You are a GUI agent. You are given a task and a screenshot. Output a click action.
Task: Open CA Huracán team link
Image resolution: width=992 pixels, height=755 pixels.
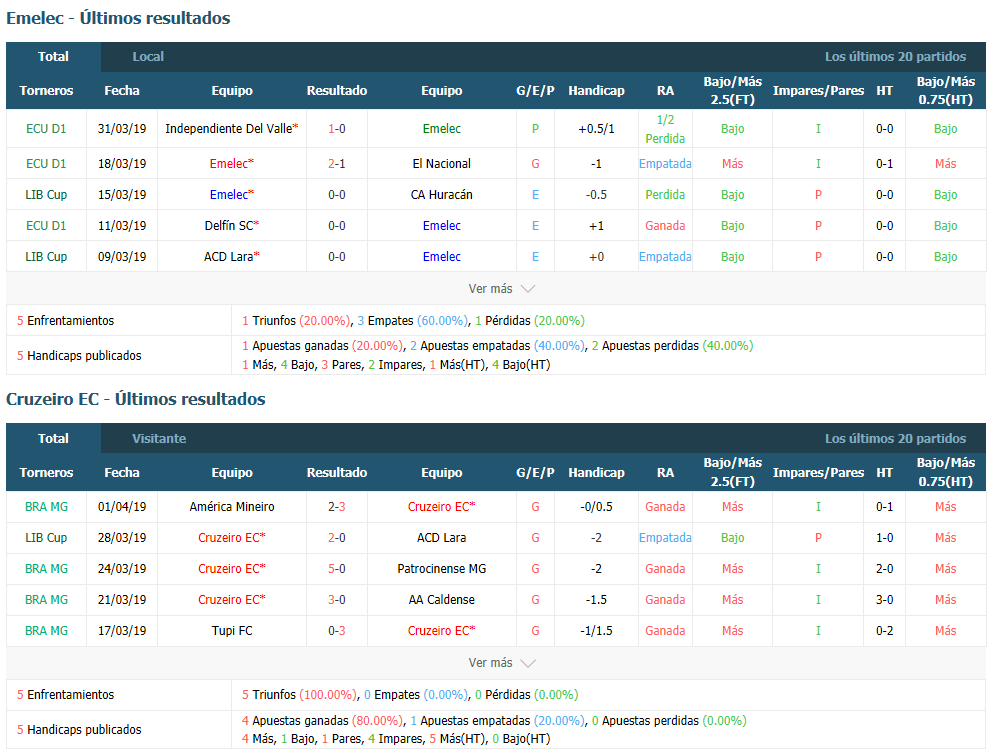click(x=442, y=194)
